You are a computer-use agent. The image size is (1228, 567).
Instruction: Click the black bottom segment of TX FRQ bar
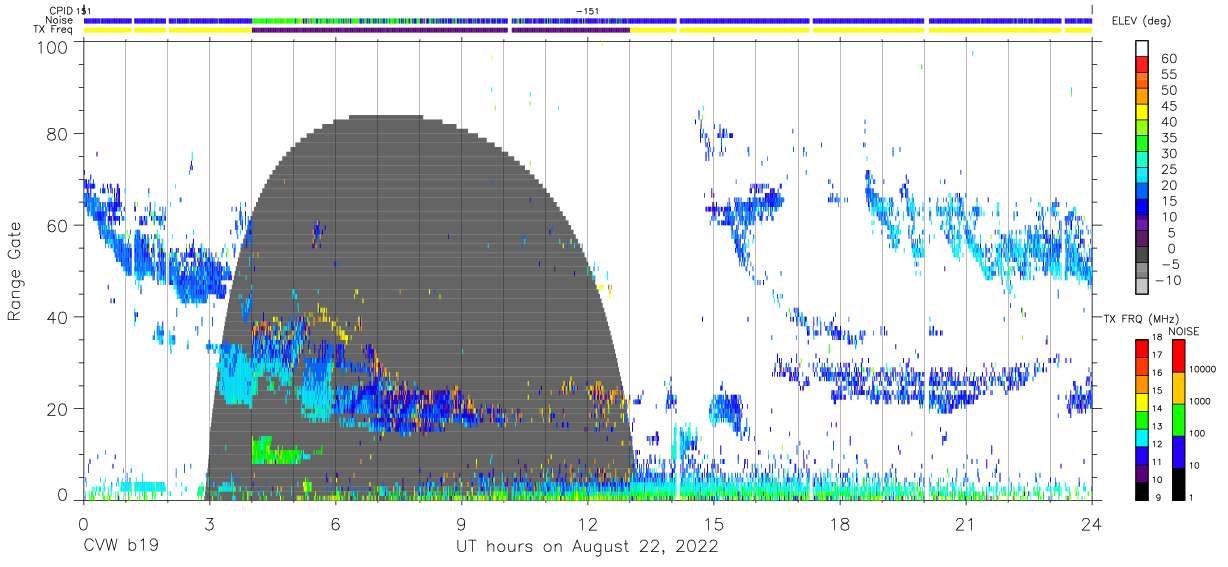[x=1141, y=492]
